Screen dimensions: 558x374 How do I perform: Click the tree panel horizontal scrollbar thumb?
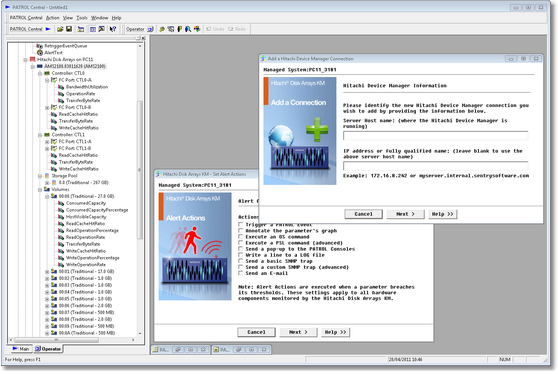pos(56,340)
